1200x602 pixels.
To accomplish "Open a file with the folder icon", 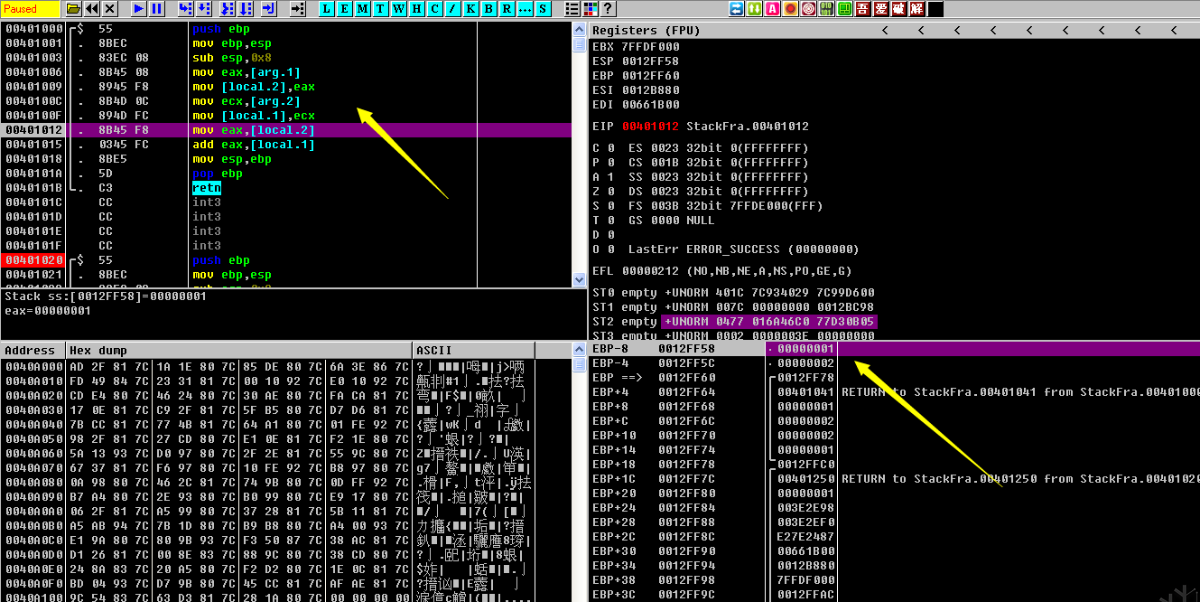I will click(74, 9).
